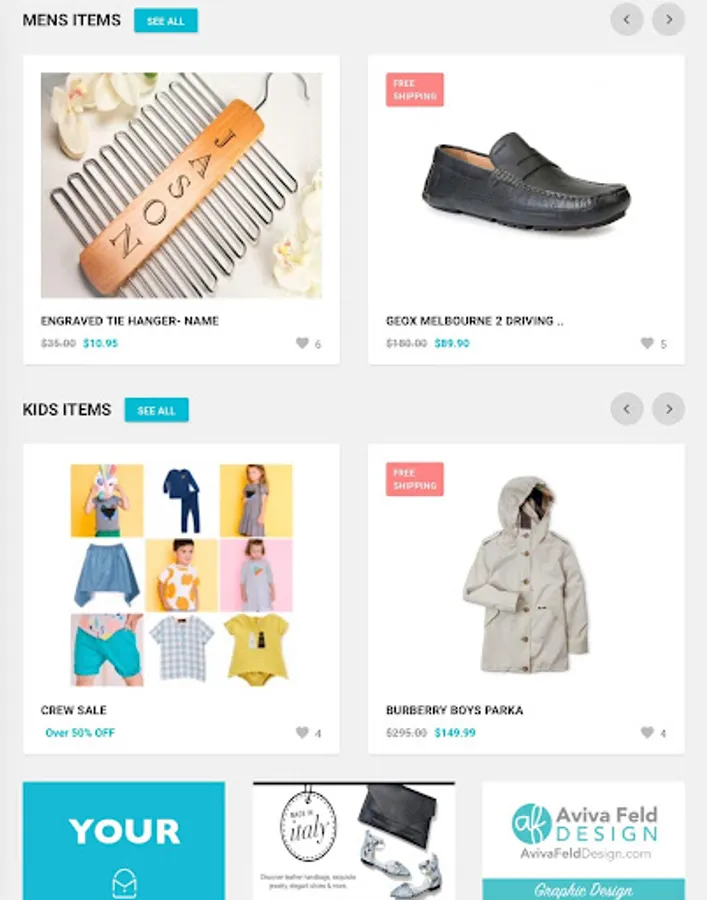Heart the Burberry Boys Parka item
Screen dimensions: 707x900
[647, 732]
